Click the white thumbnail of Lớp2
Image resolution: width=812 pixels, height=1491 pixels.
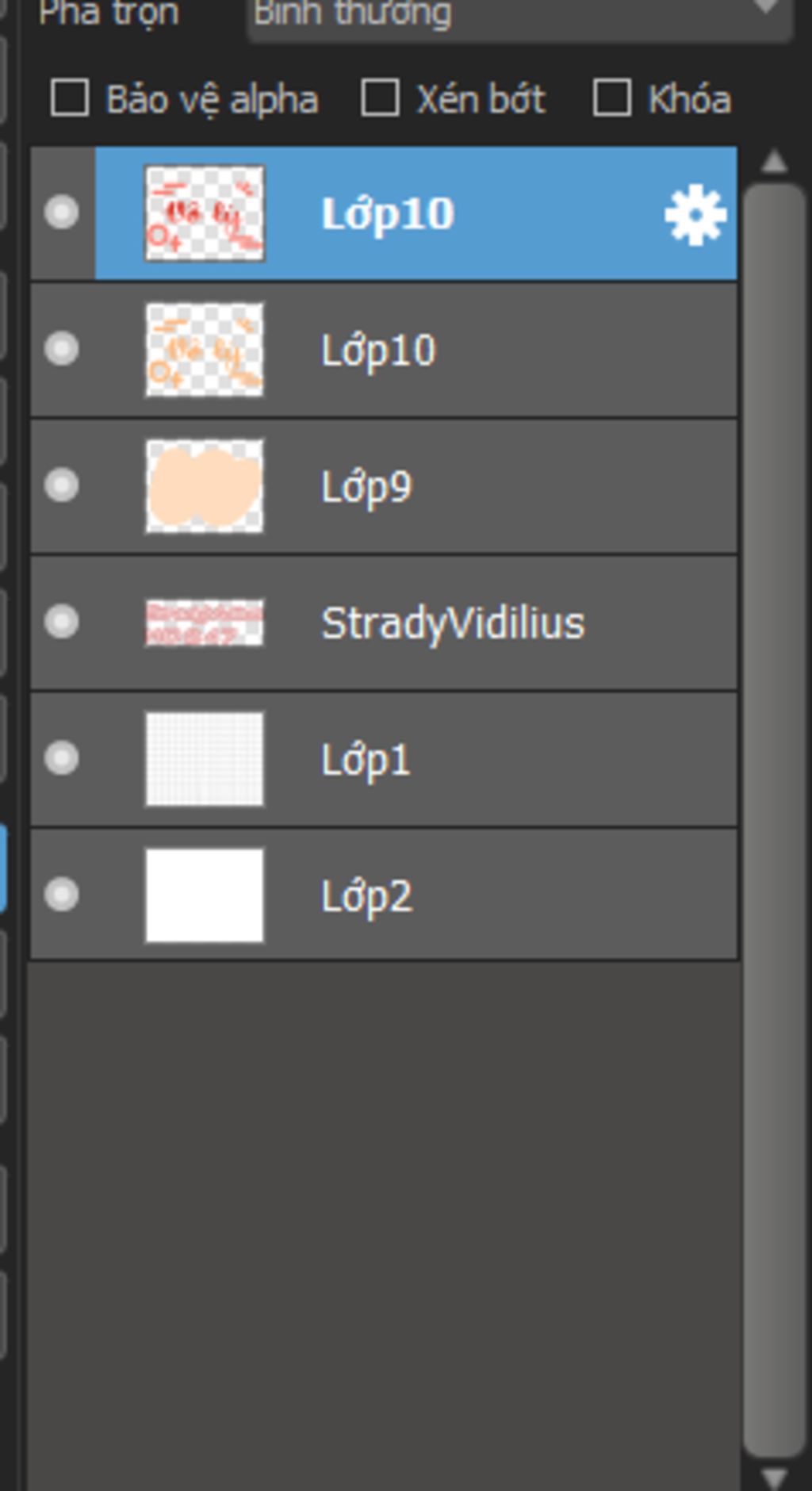(205, 895)
